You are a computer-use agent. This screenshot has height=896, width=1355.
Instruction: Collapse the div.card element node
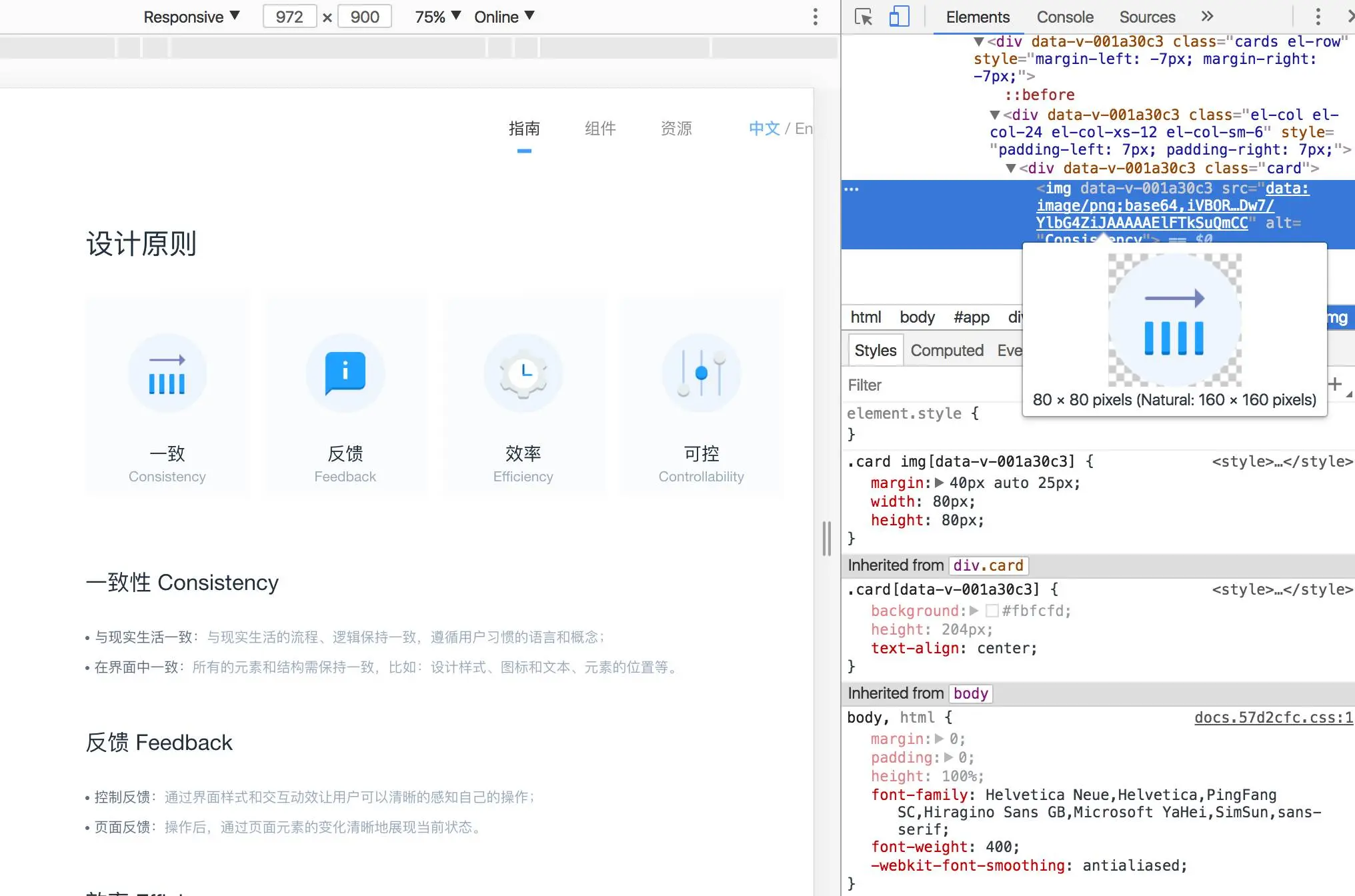pyautogui.click(x=1011, y=169)
